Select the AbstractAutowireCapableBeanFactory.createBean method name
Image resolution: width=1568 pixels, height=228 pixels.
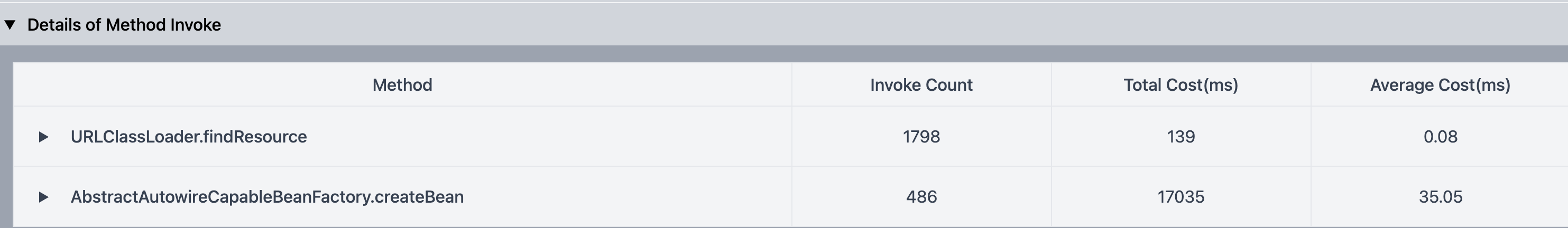tap(266, 197)
